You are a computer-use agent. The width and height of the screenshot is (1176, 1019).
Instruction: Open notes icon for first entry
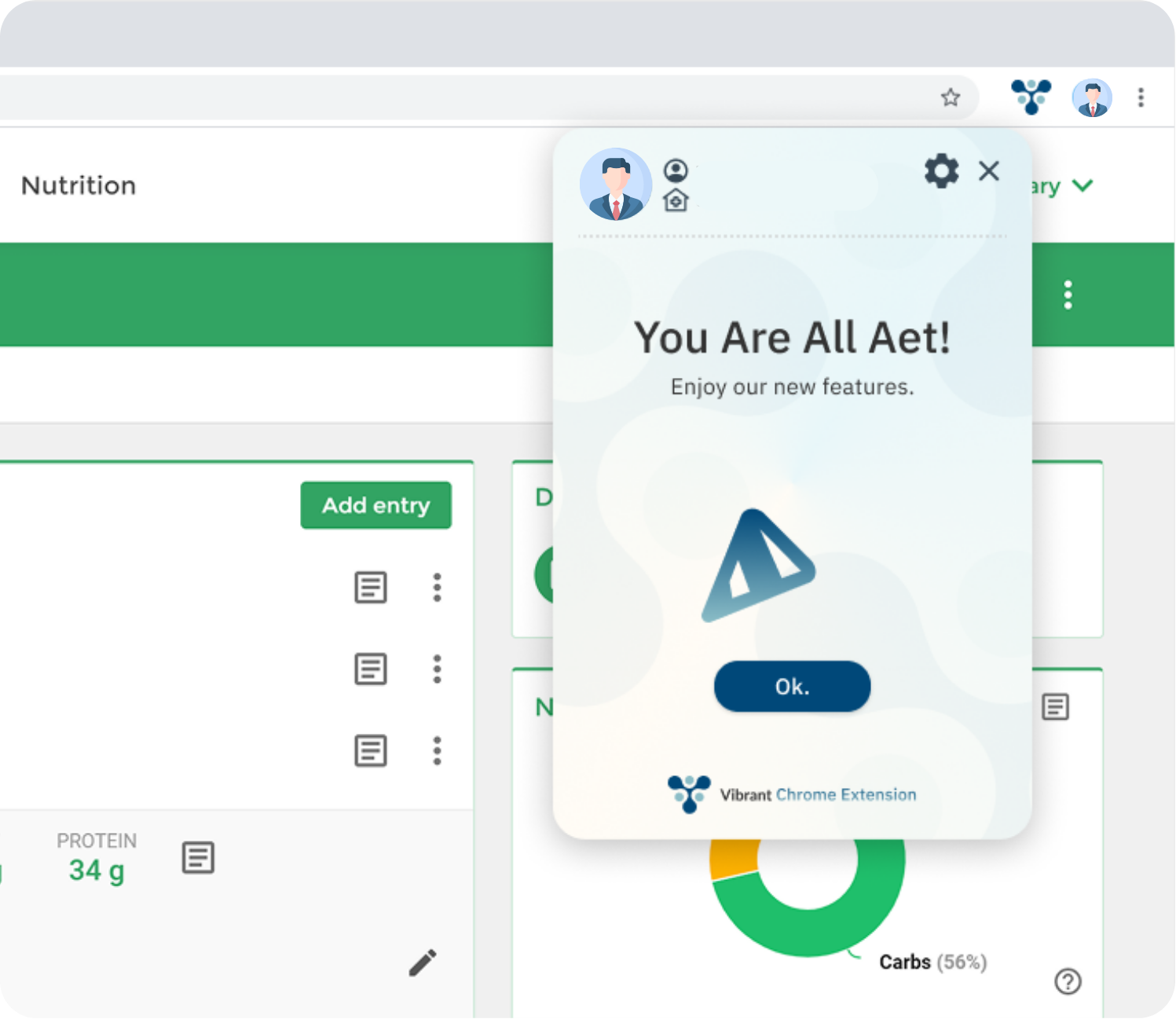371,587
